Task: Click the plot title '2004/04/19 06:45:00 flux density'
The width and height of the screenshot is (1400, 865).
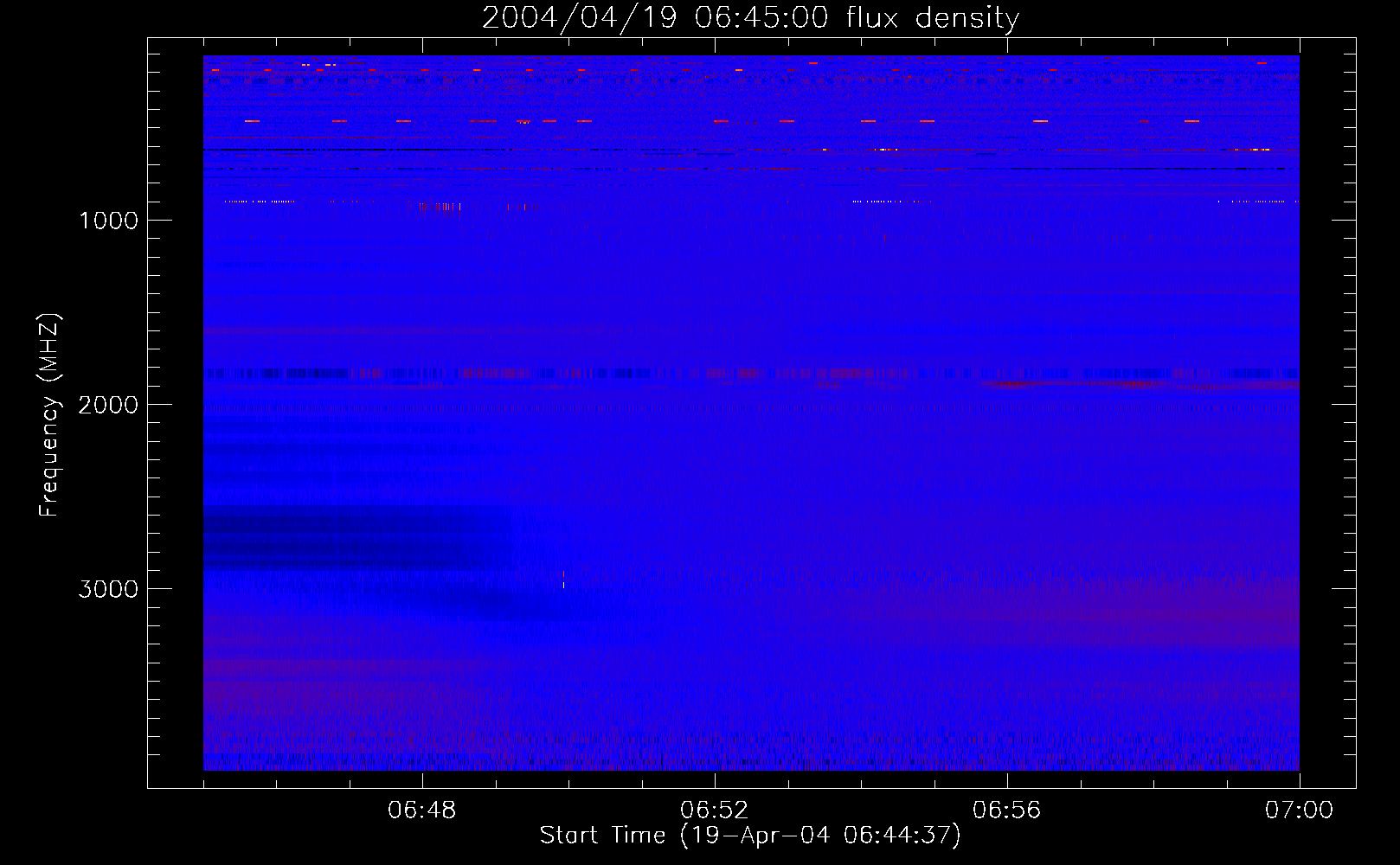Action: tap(750, 17)
